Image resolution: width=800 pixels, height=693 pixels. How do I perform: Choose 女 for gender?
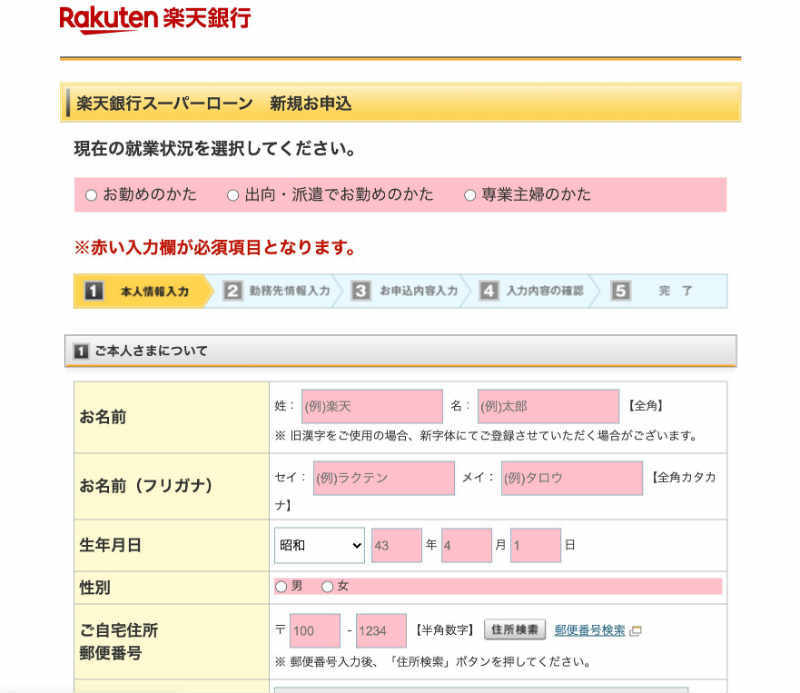(x=327, y=586)
